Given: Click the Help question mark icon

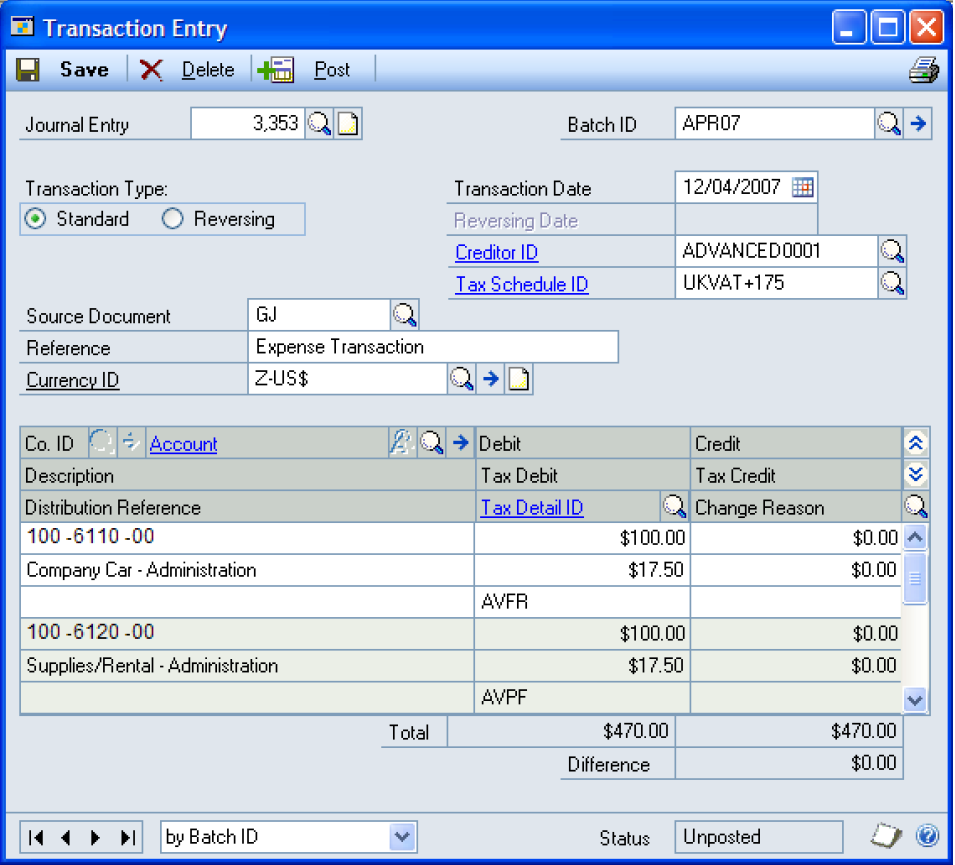Looking at the screenshot, I should tap(926, 836).
